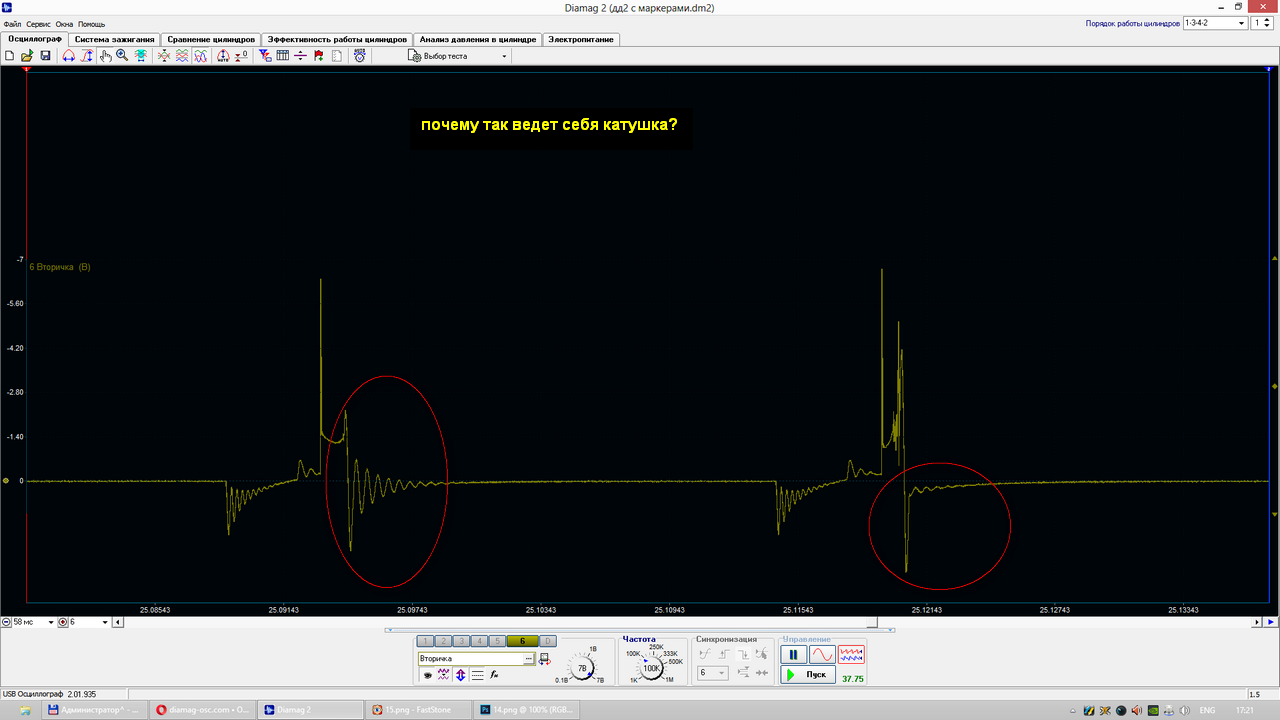
Task: Click the function fx icon
Action: 494,675
